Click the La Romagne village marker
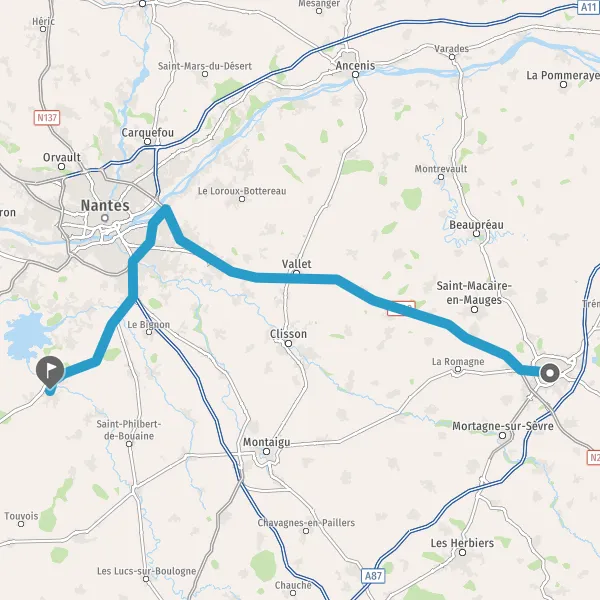 pos(458,369)
